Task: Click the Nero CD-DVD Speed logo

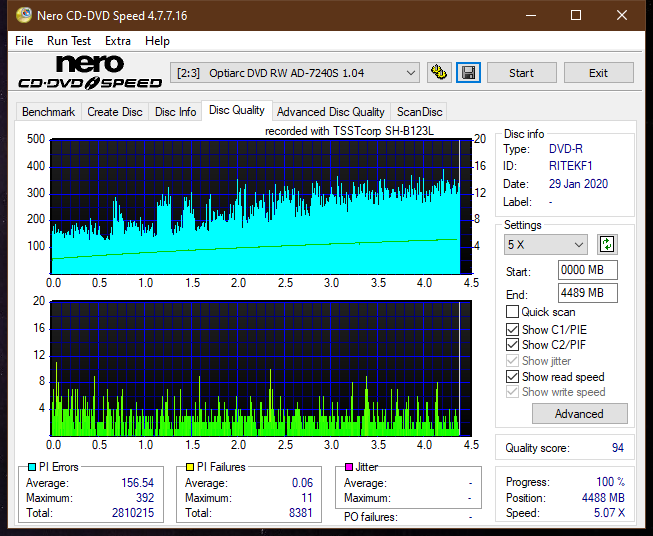Action: coord(90,72)
